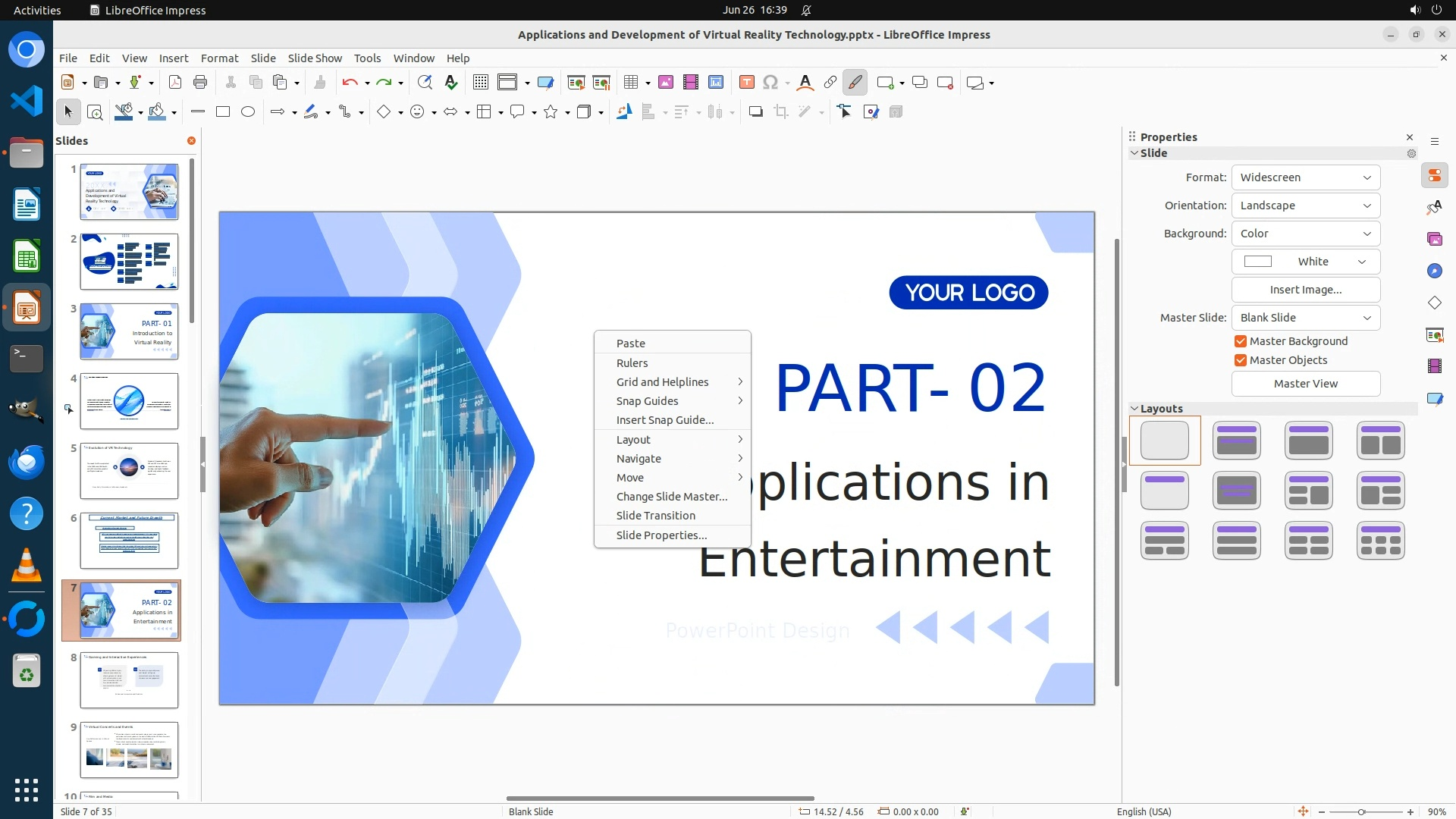Select the Ellipse drawing tool

(248, 112)
